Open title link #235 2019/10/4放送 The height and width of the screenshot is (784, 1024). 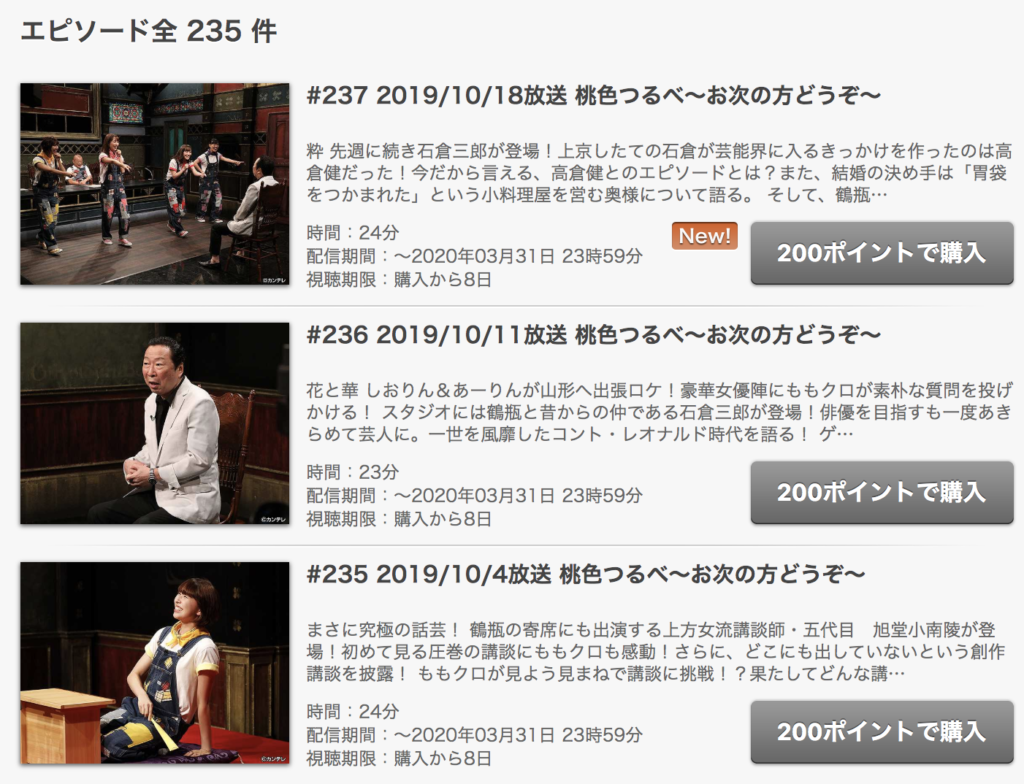[586, 575]
